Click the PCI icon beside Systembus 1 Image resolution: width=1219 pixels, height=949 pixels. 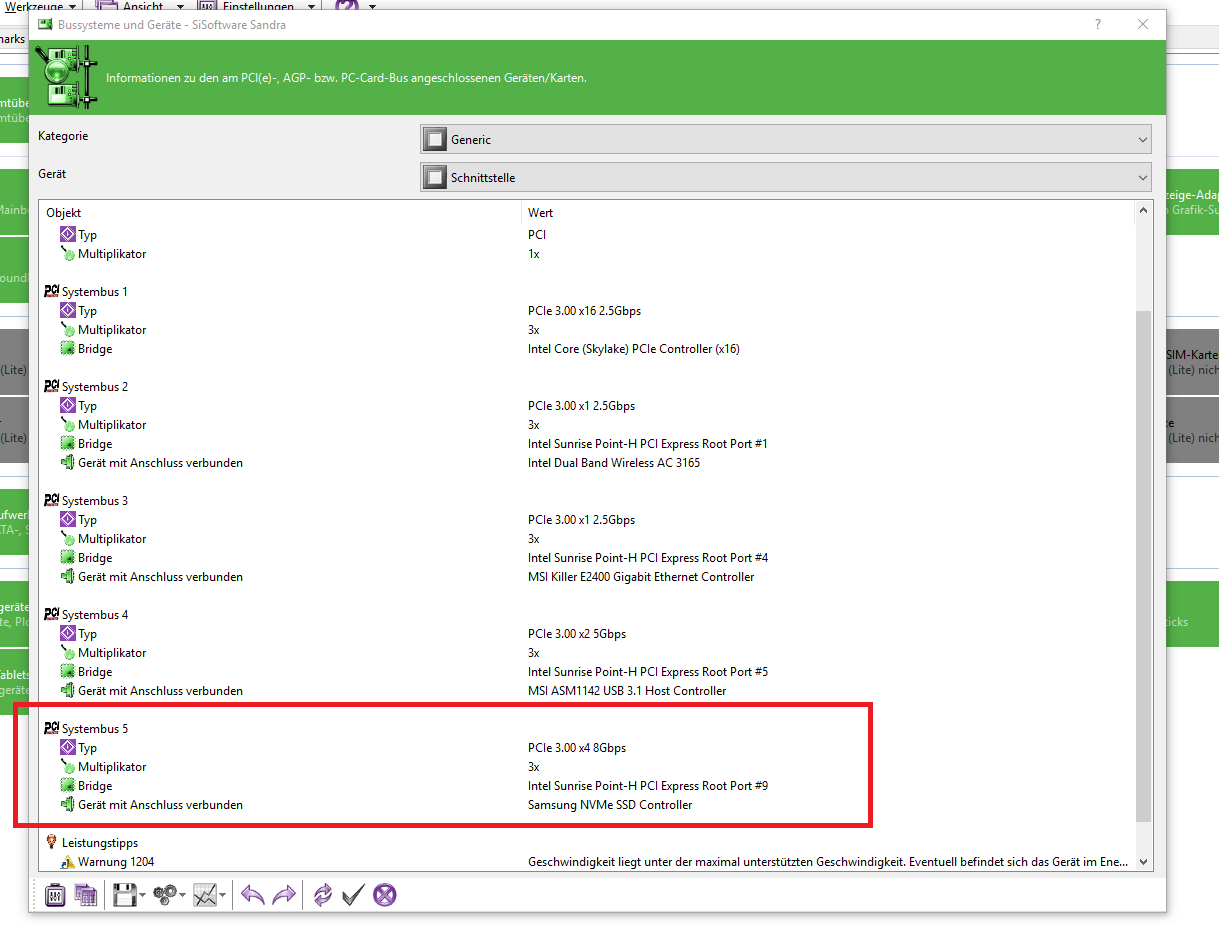pyautogui.click(x=52, y=291)
